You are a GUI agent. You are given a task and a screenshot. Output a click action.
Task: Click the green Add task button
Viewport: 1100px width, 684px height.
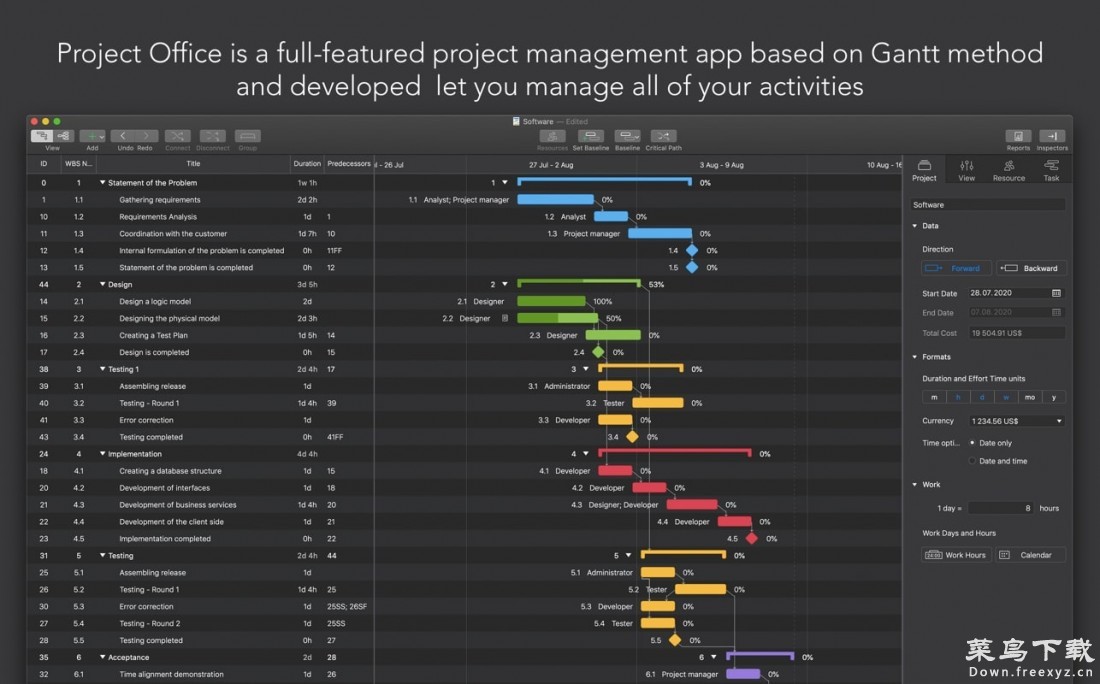[92, 136]
